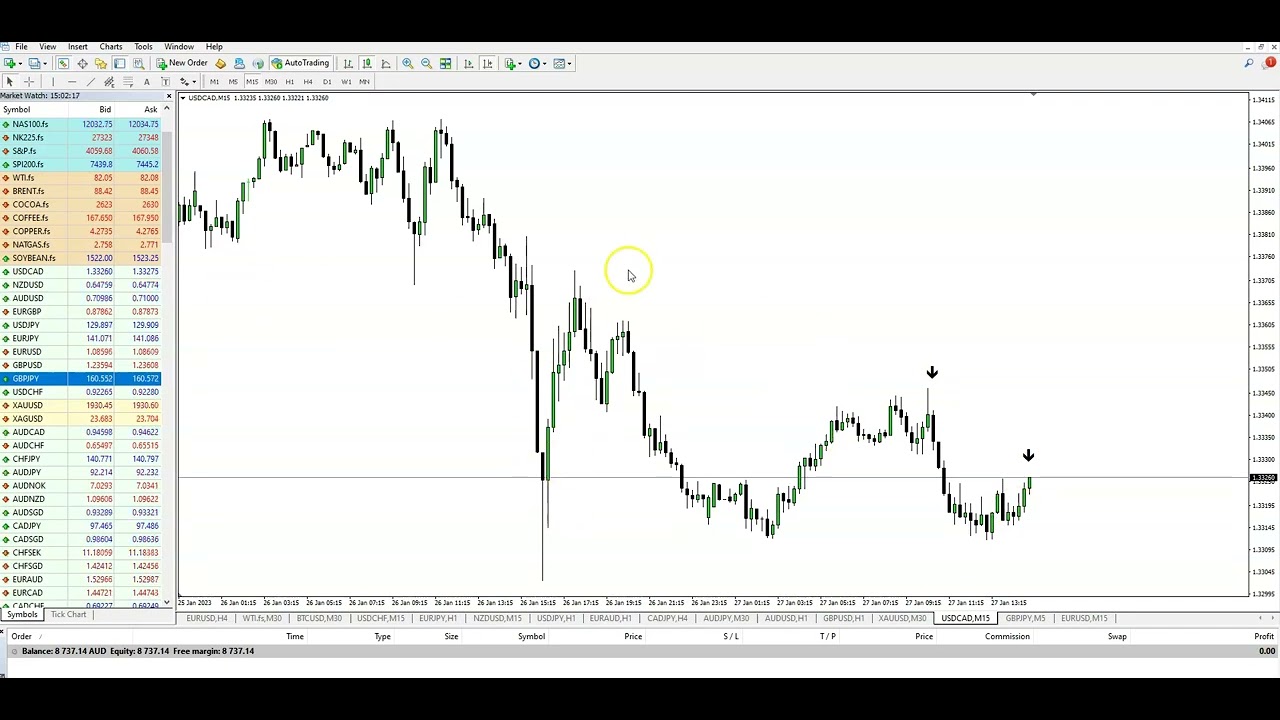
Task: Sort by Symbol column in terminal
Action: (531, 636)
